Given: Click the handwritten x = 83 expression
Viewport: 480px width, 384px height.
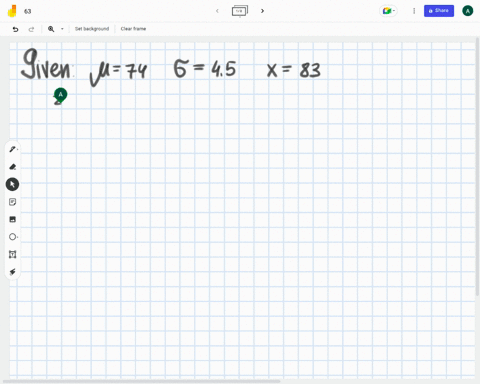Looking at the screenshot, I should coord(294,70).
